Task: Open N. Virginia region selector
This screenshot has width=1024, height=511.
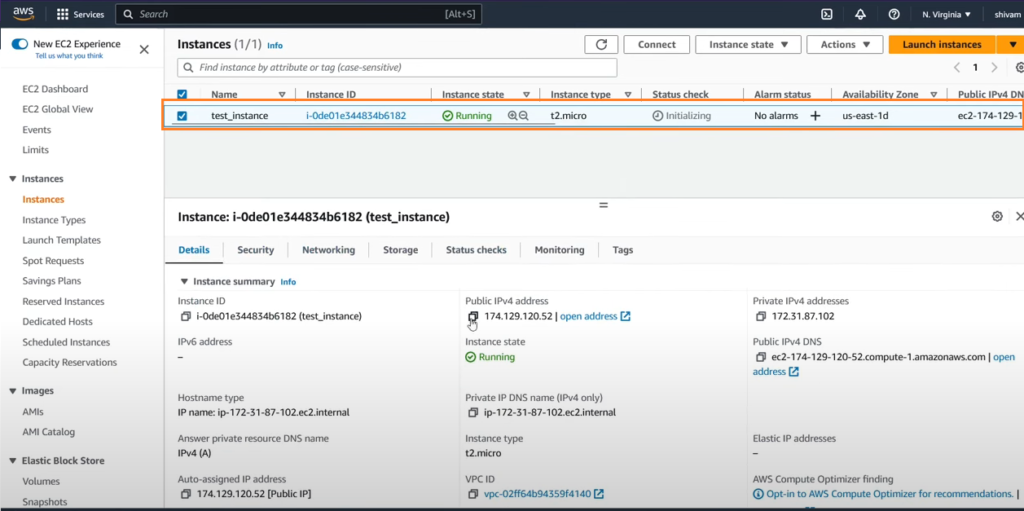Action: point(946,14)
